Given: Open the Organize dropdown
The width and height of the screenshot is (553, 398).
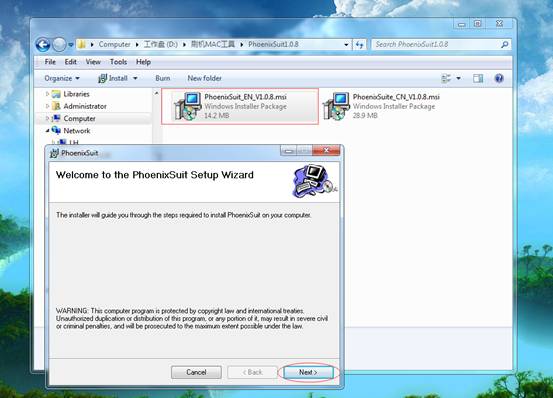Looking at the screenshot, I should coord(62,78).
